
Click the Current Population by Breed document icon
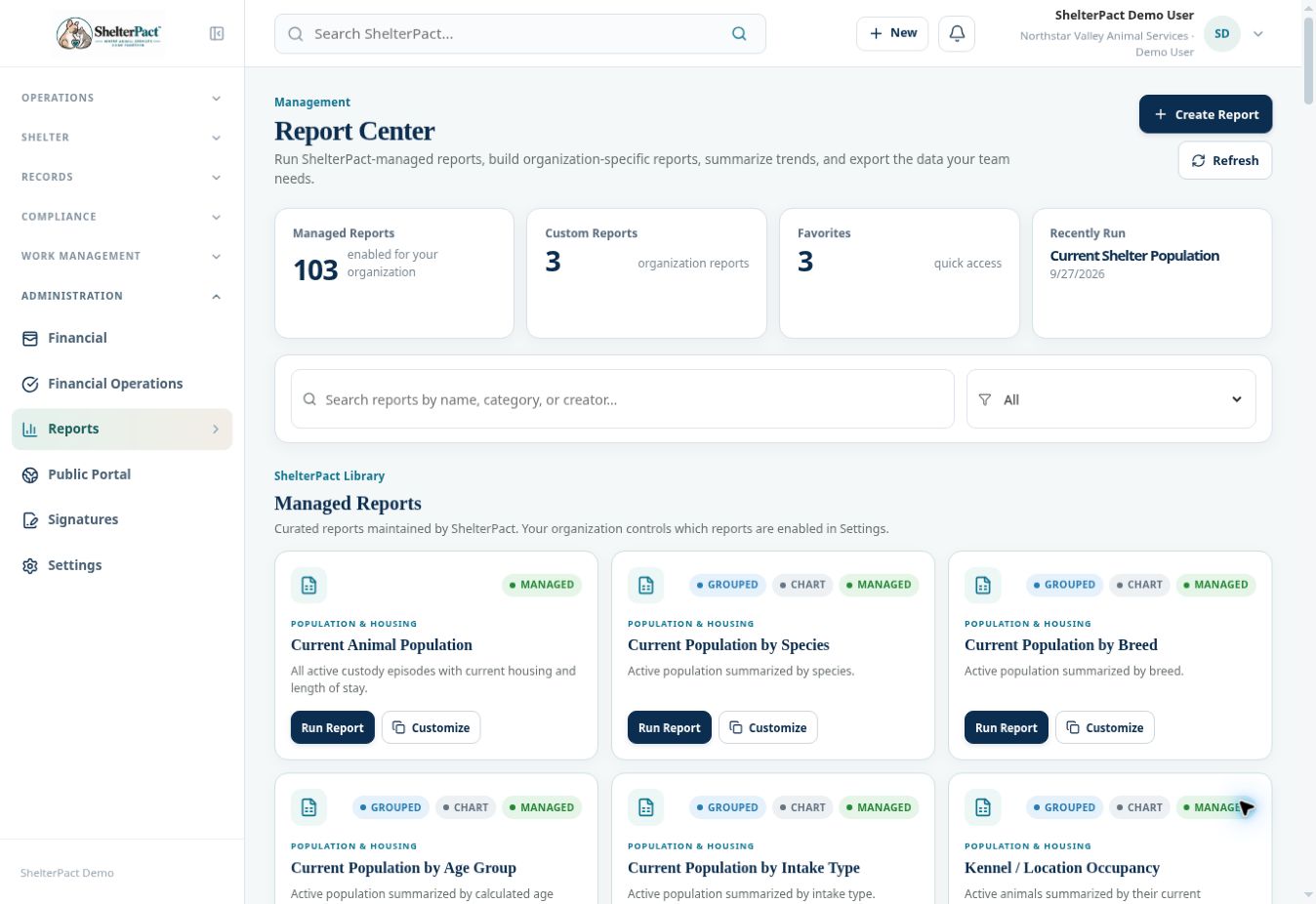point(982,586)
